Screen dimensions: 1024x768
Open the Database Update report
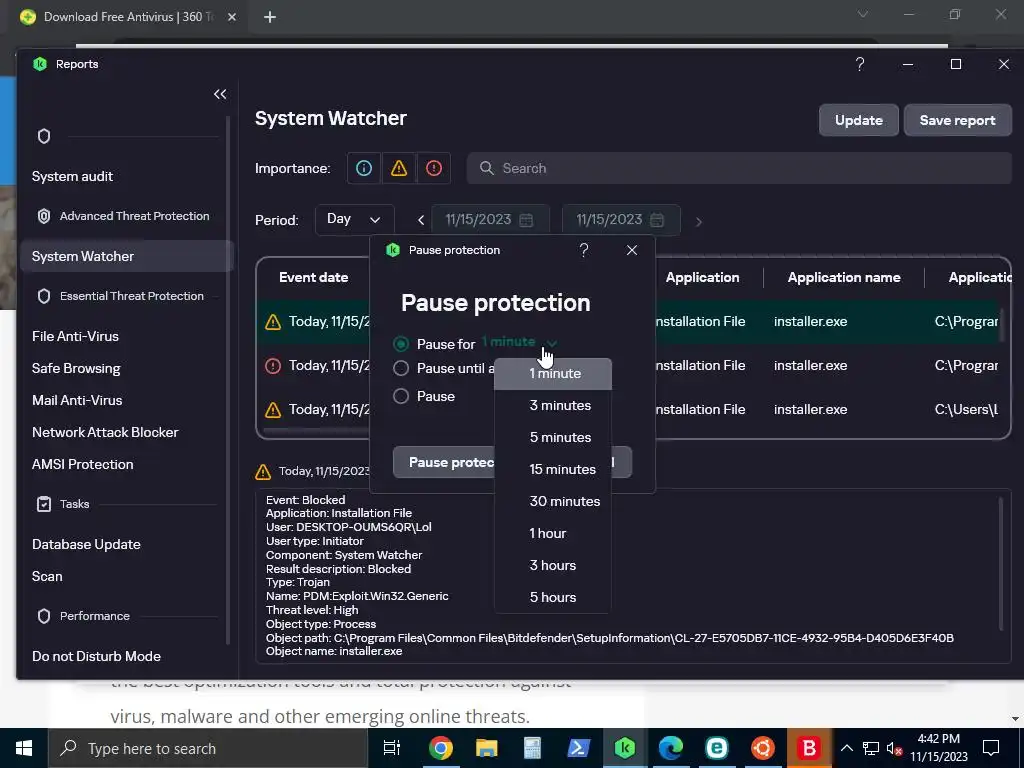[x=86, y=545]
